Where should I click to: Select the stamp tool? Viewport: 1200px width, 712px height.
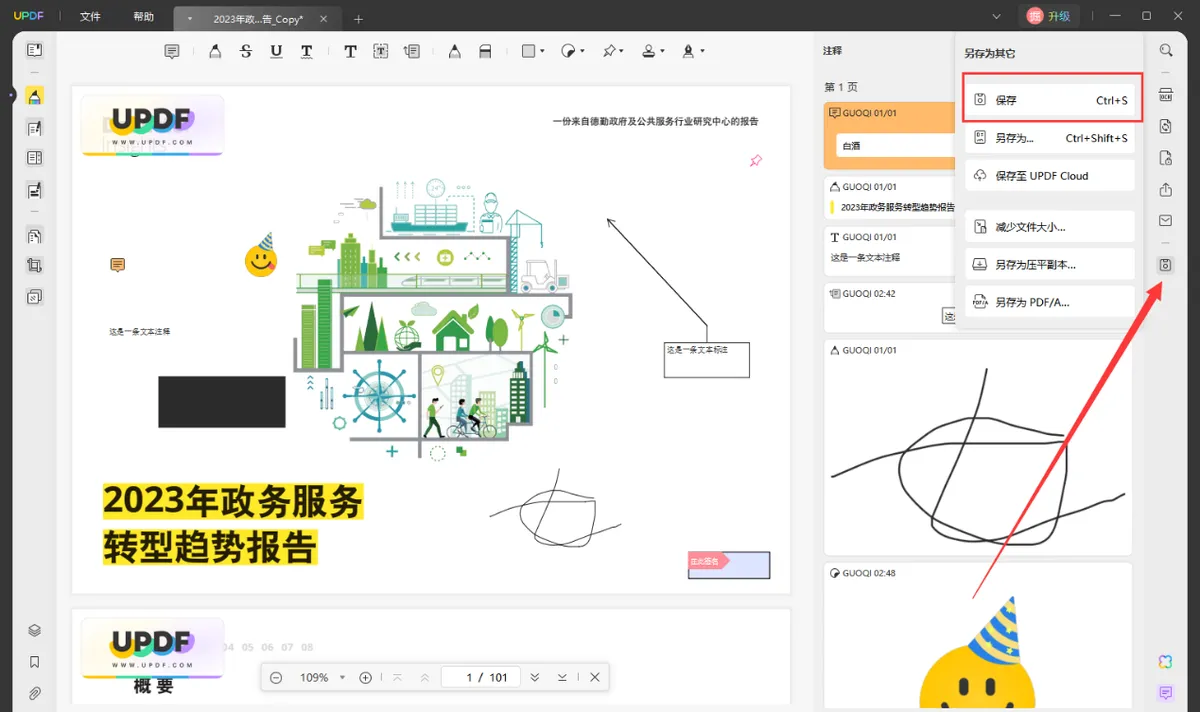click(x=648, y=52)
